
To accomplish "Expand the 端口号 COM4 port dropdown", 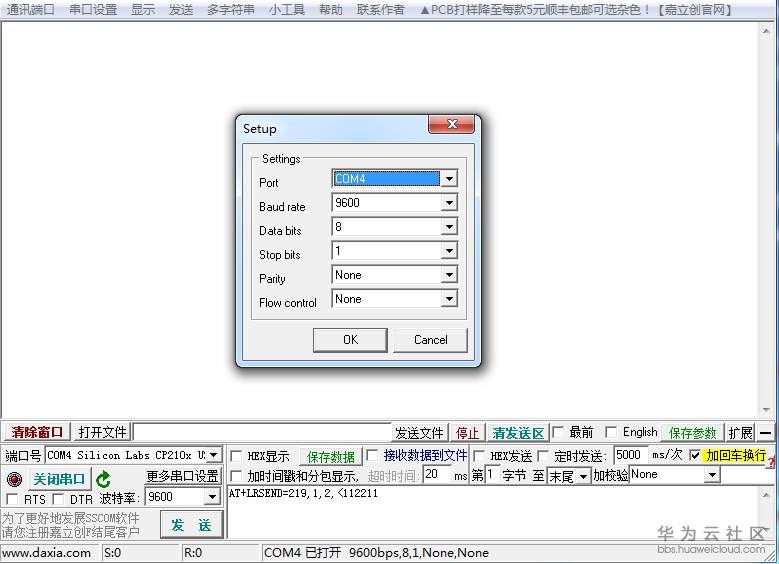I will click(213, 455).
